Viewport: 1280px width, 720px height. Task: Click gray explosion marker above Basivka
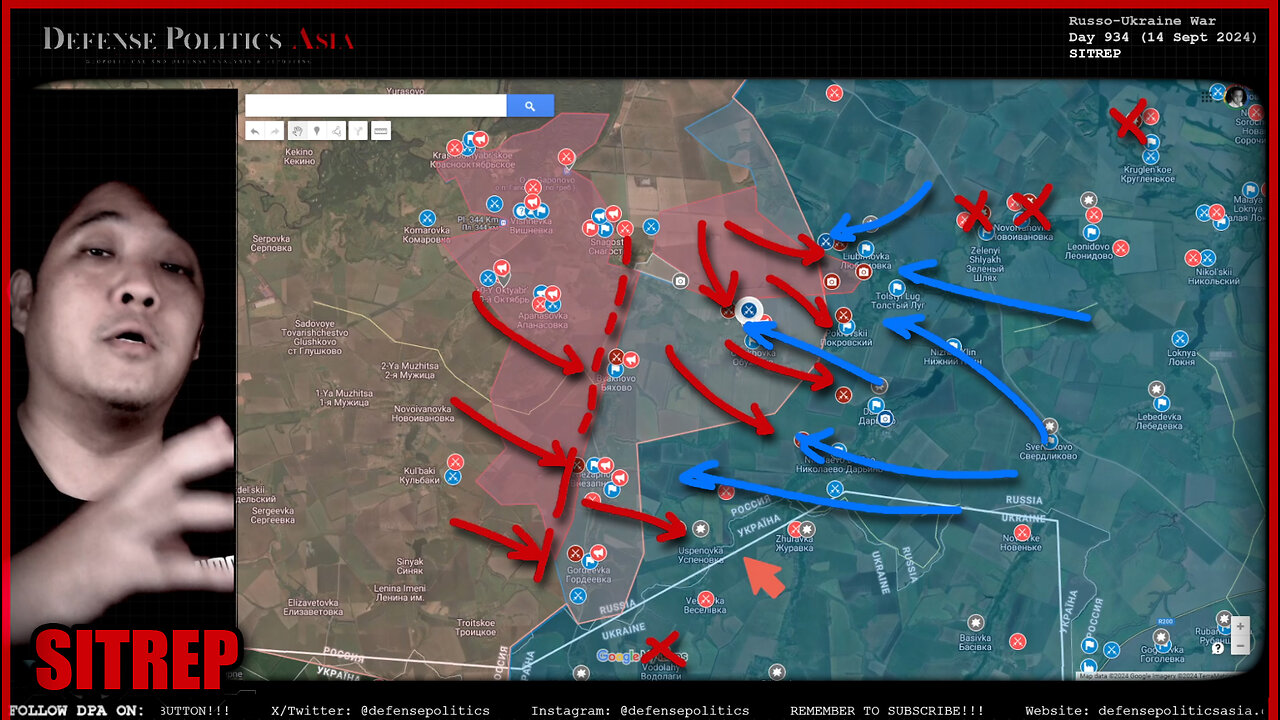(x=976, y=620)
